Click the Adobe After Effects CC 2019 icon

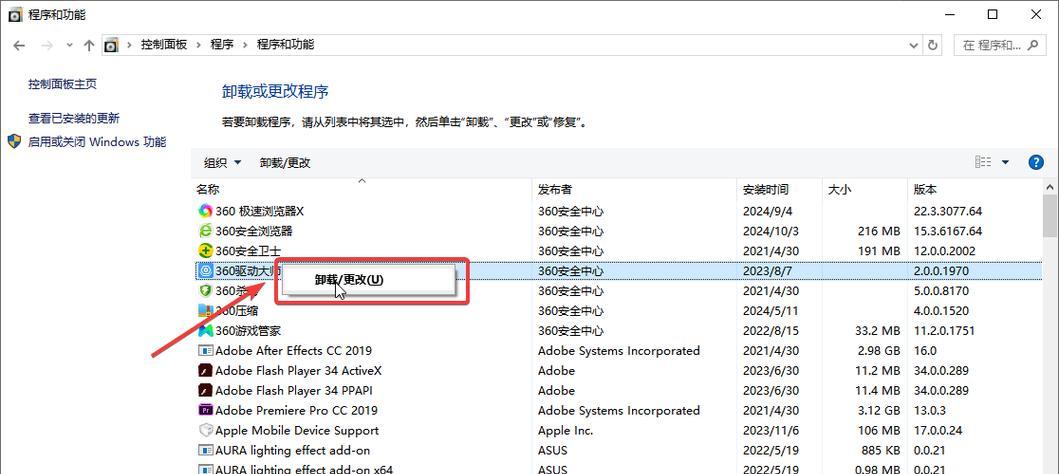click(x=205, y=350)
